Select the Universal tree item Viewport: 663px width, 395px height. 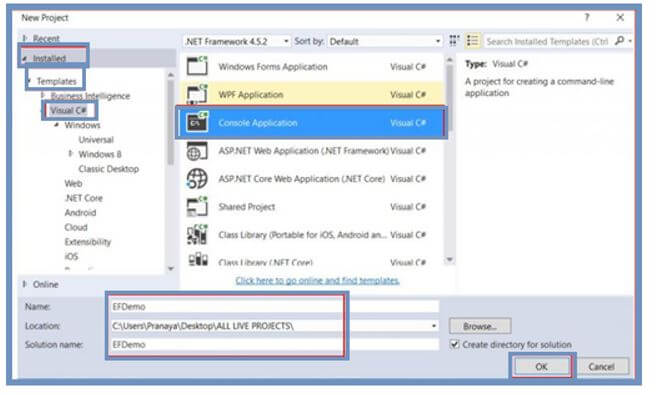coord(96,140)
